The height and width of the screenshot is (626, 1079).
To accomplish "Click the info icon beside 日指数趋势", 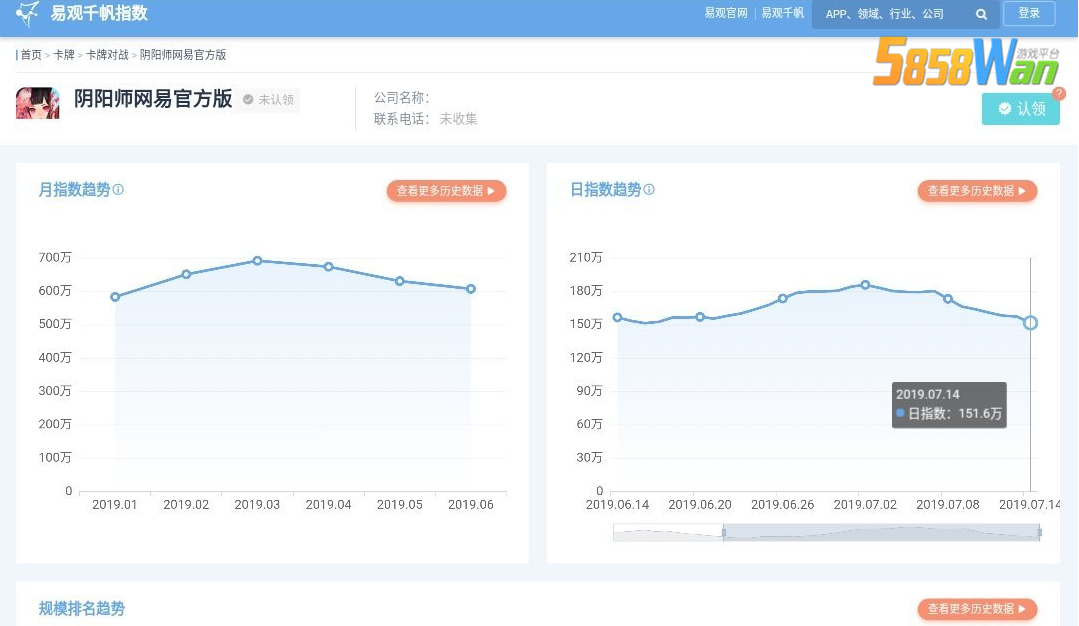I will (x=649, y=189).
